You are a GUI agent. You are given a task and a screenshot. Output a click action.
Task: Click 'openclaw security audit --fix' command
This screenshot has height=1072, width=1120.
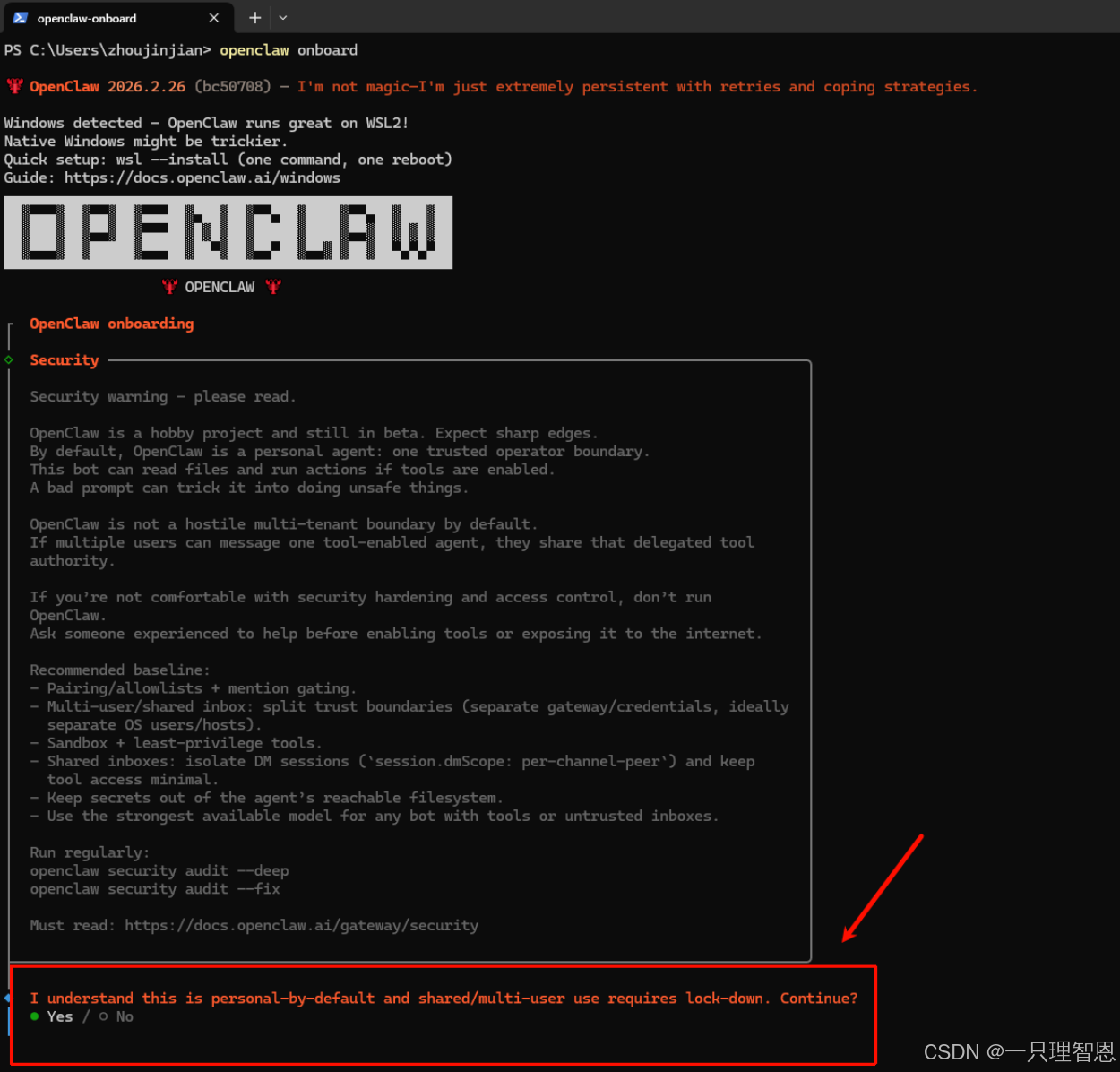(x=155, y=889)
